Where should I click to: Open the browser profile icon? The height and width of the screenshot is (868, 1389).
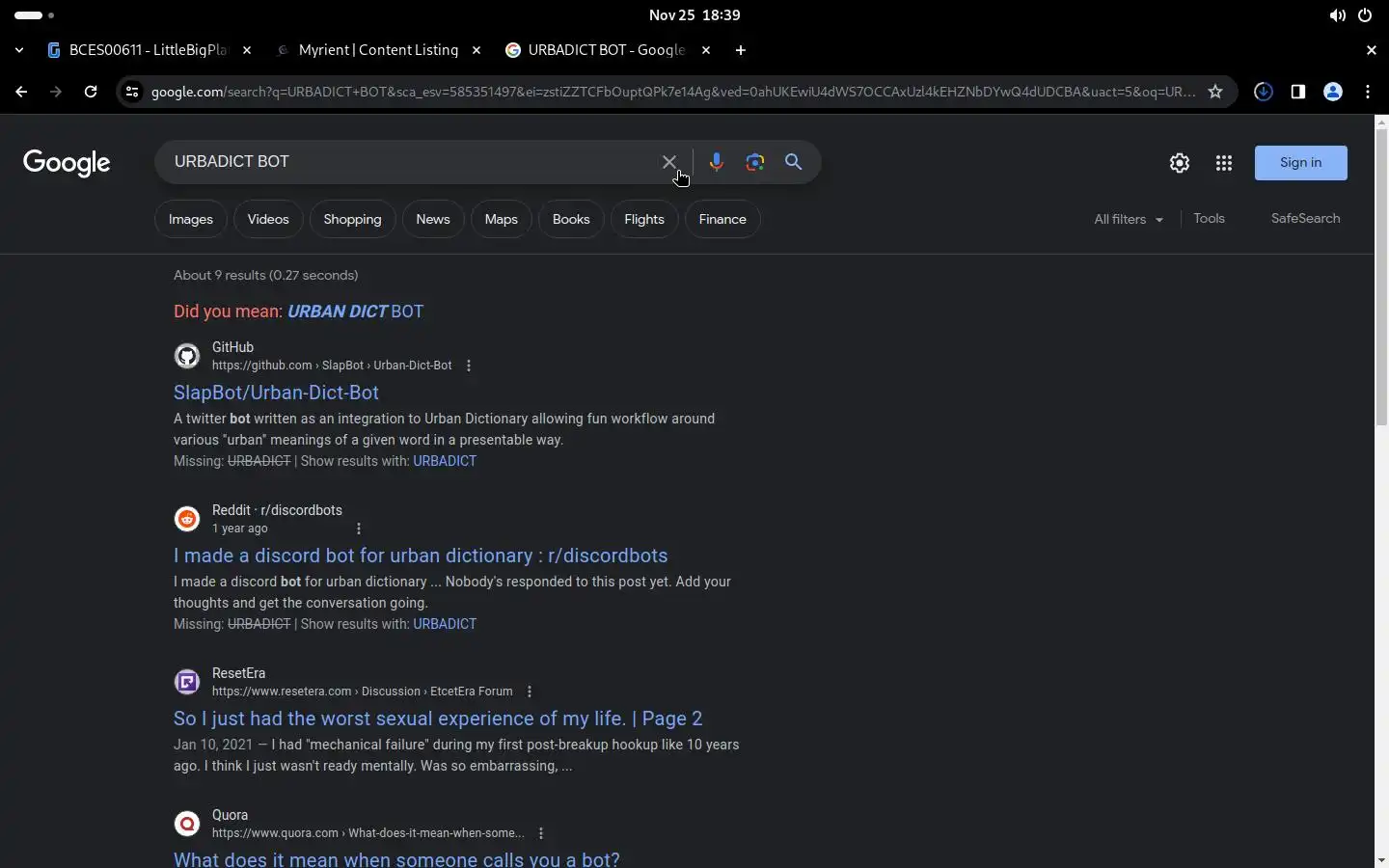tap(1333, 92)
